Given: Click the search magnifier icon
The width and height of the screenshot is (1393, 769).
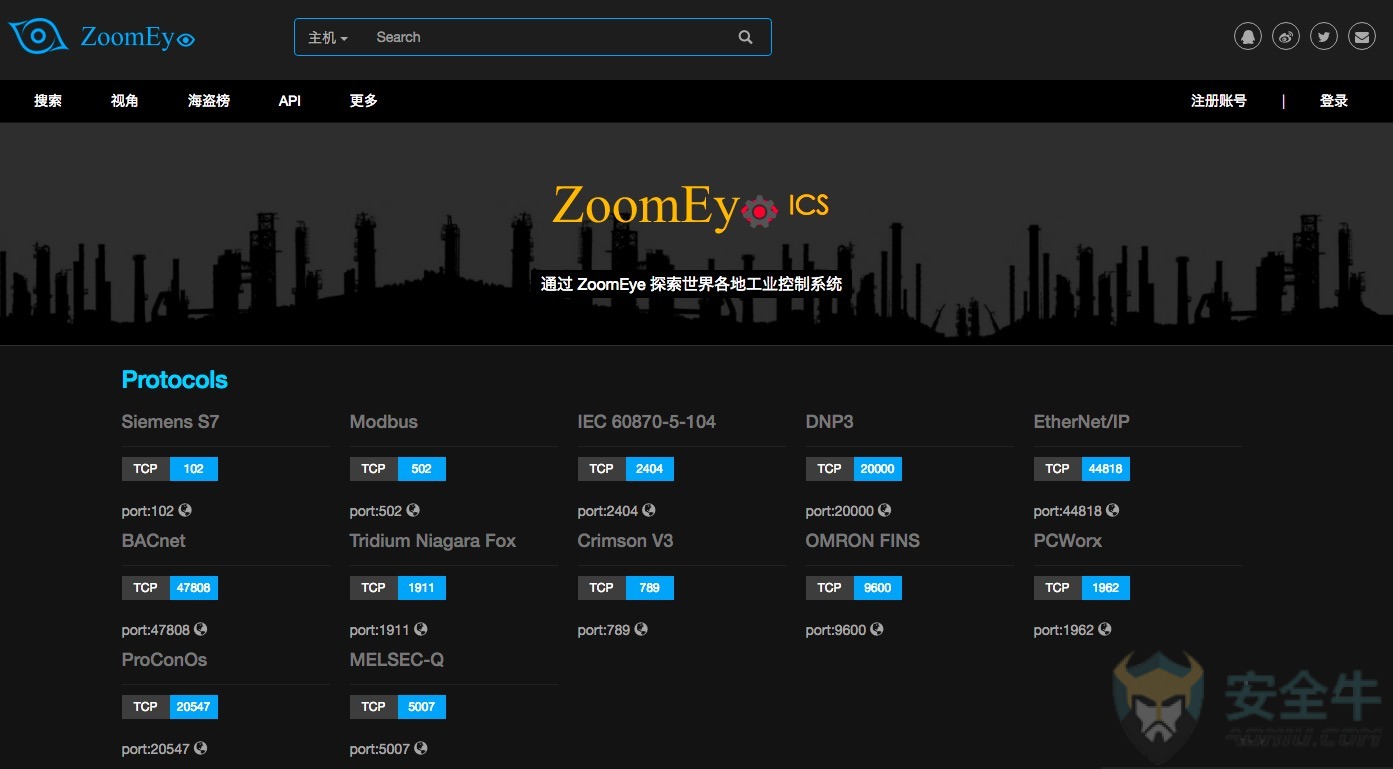Looking at the screenshot, I should pyautogui.click(x=745, y=37).
